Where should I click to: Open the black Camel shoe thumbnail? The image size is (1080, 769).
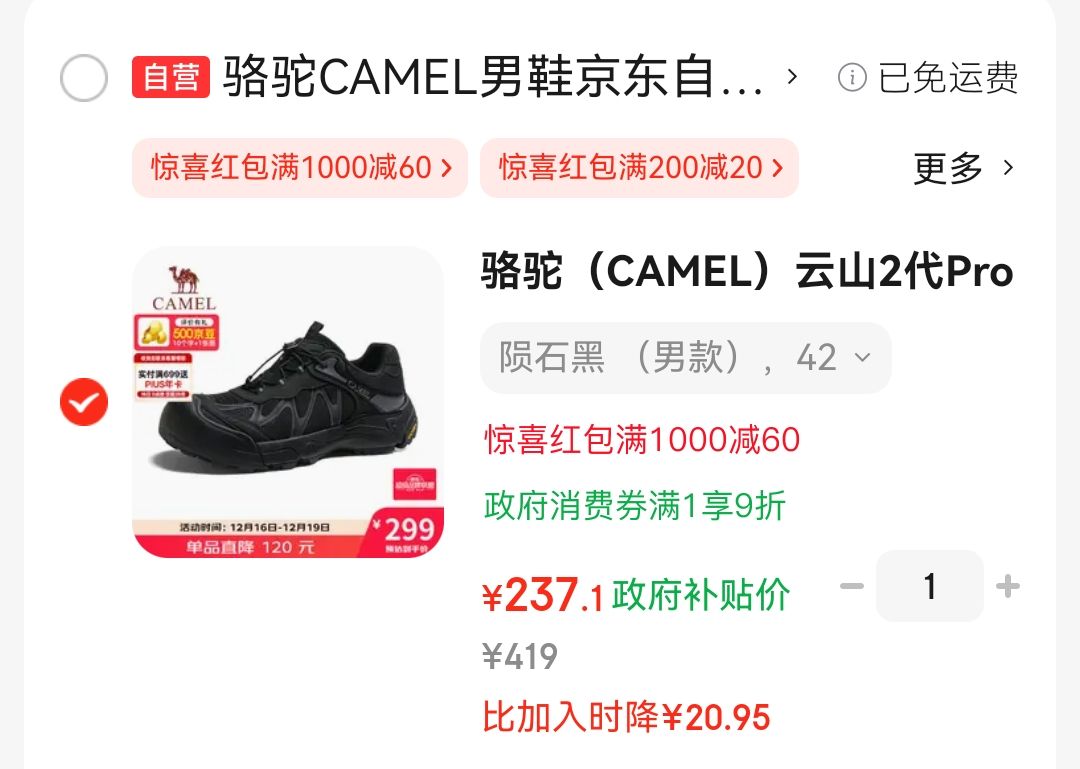288,402
